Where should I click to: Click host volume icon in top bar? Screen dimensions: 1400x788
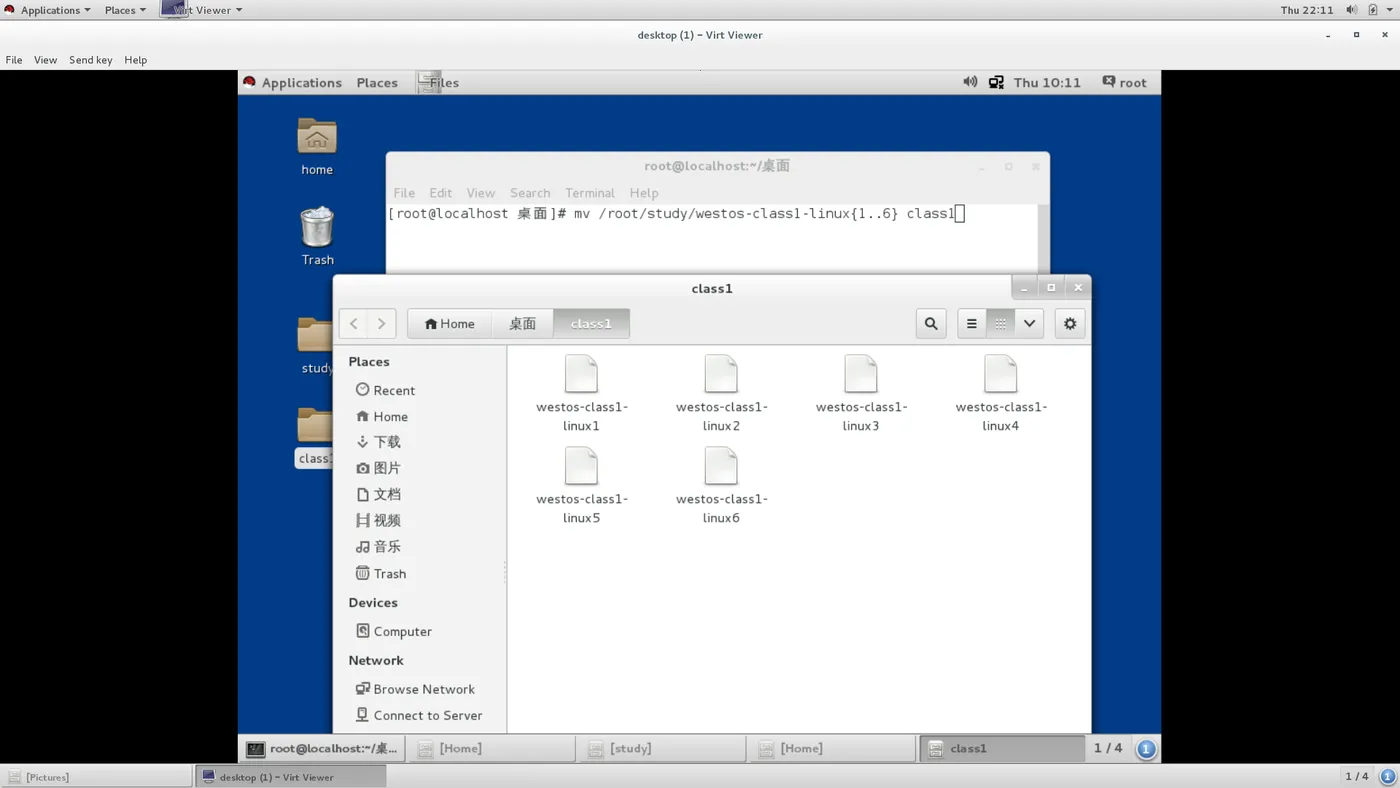(1351, 10)
